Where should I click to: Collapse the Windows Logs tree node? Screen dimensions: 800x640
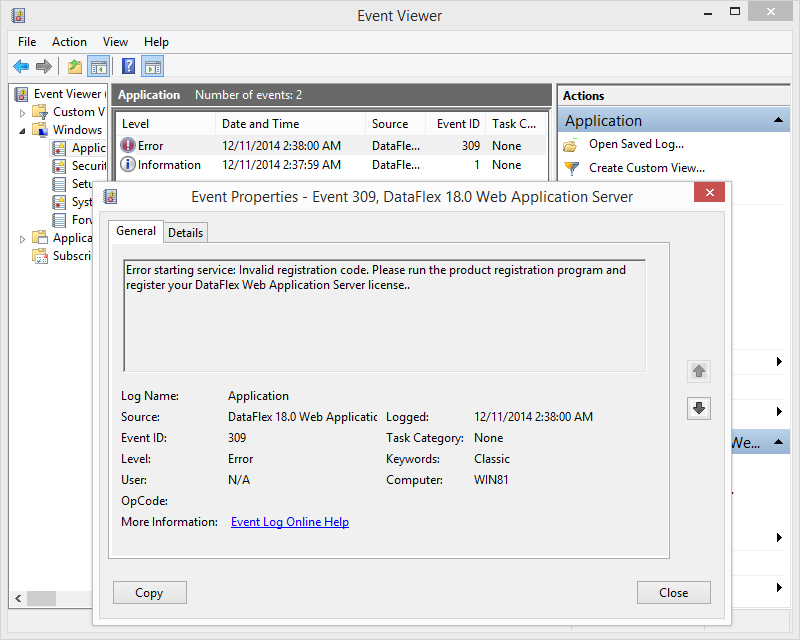22,131
